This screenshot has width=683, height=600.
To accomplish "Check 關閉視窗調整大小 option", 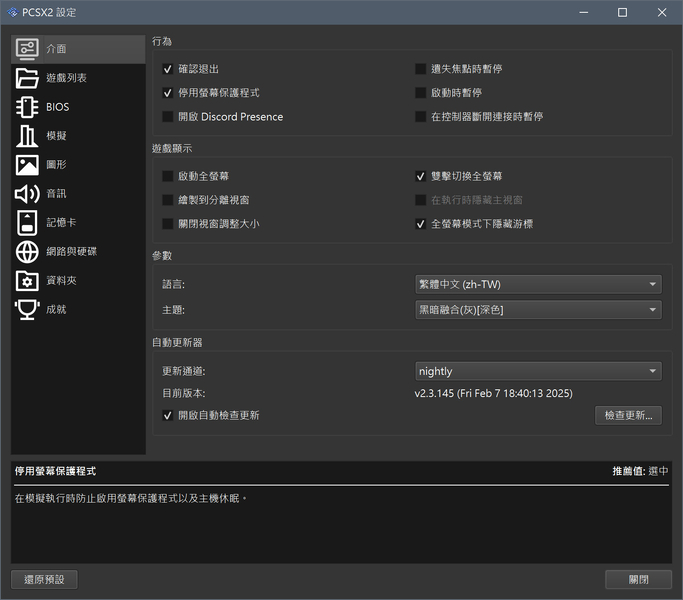I will click(x=168, y=224).
